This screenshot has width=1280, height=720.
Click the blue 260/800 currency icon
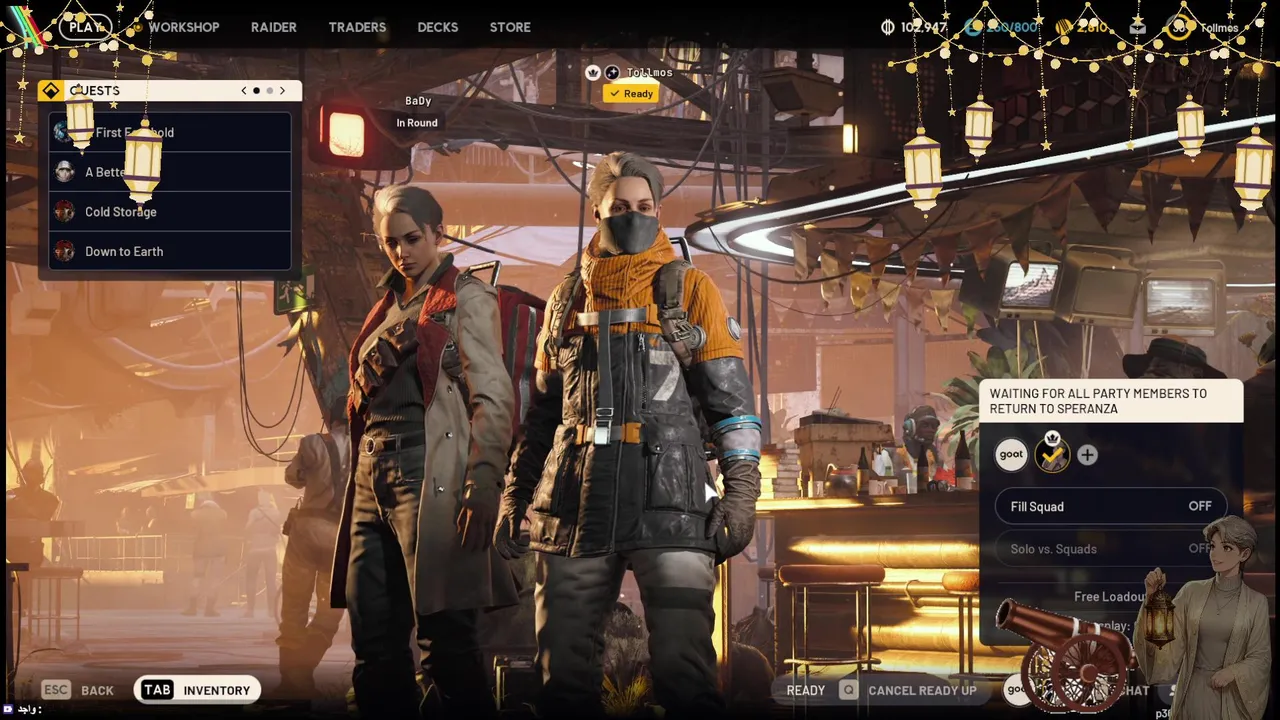coord(973,27)
